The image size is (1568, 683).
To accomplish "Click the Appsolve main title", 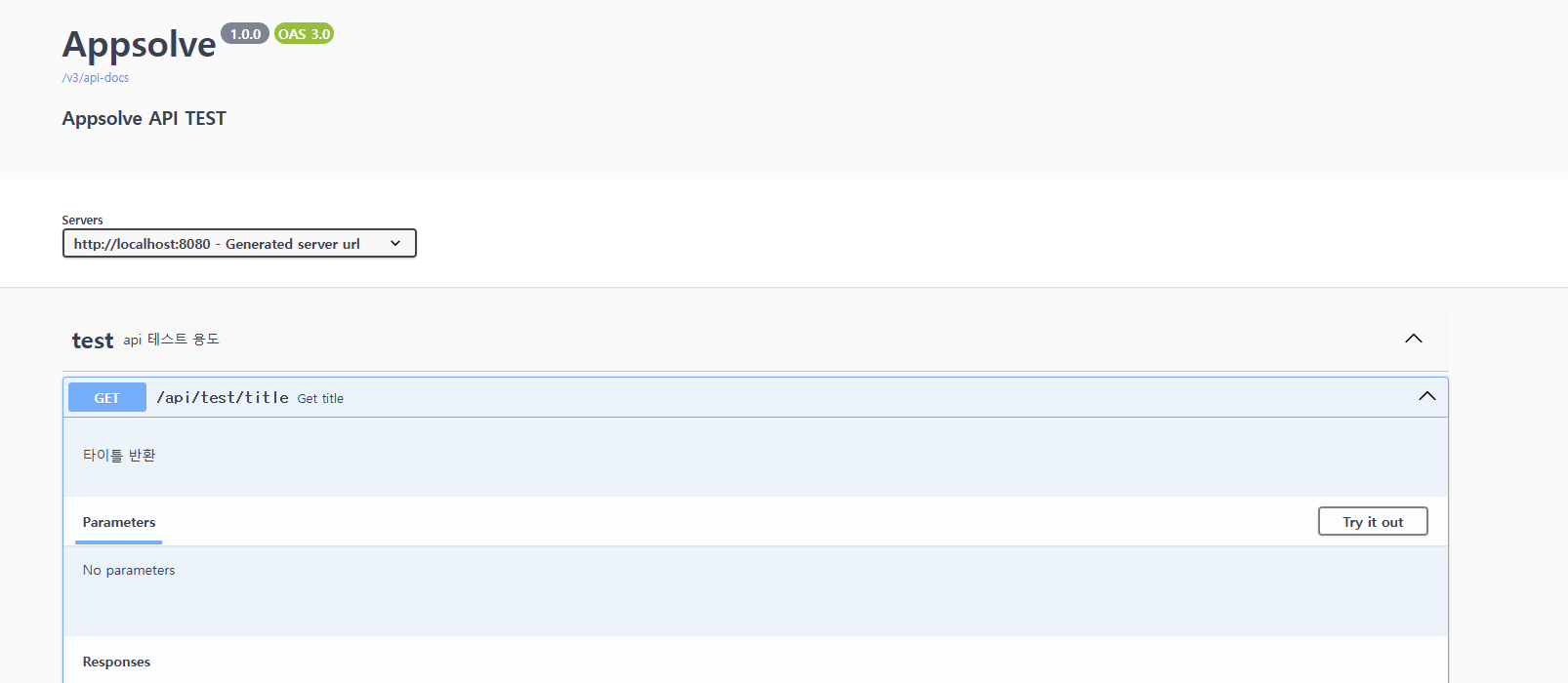I will pos(140,45).
